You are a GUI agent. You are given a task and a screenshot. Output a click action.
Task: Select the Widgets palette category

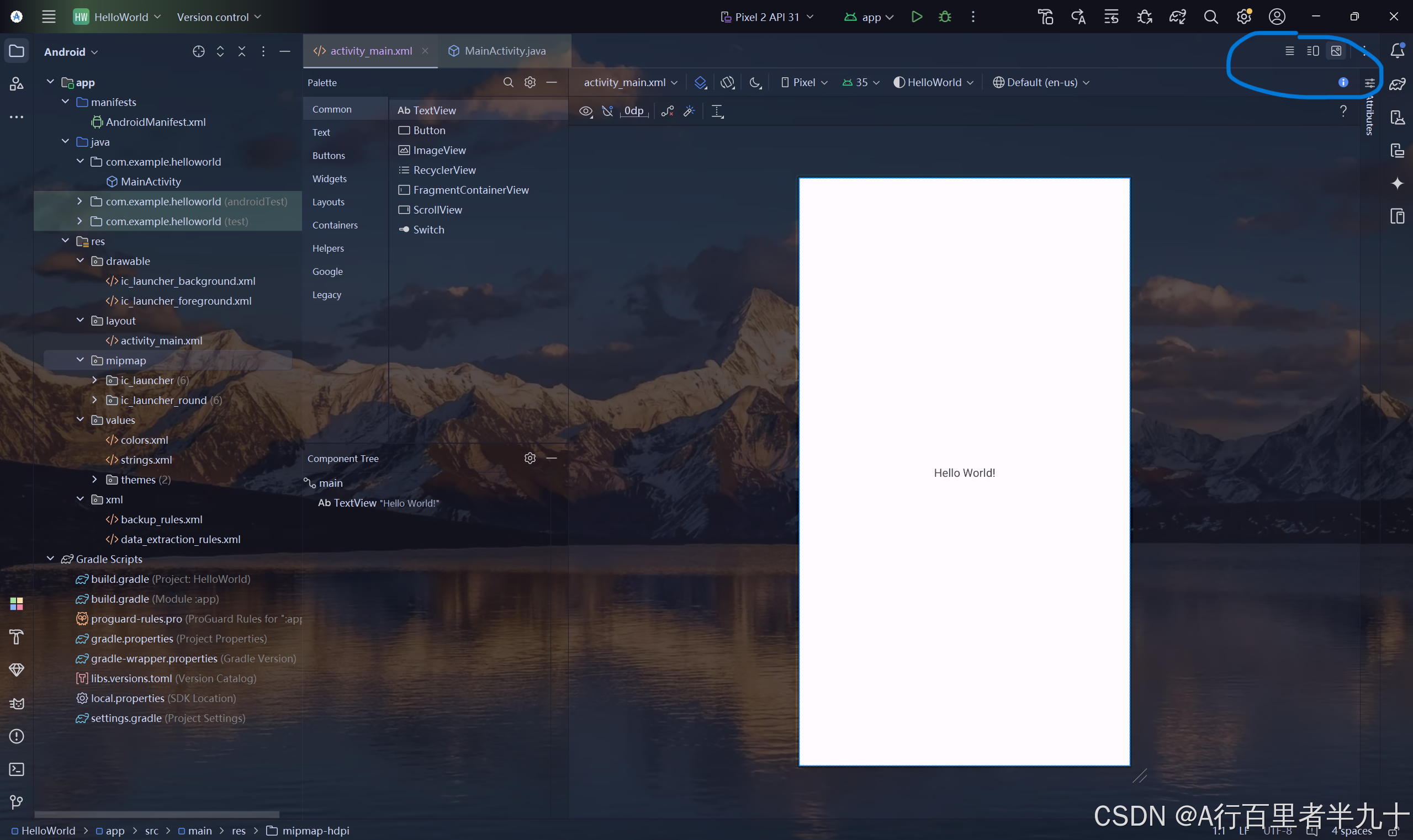tap(329, 179)
